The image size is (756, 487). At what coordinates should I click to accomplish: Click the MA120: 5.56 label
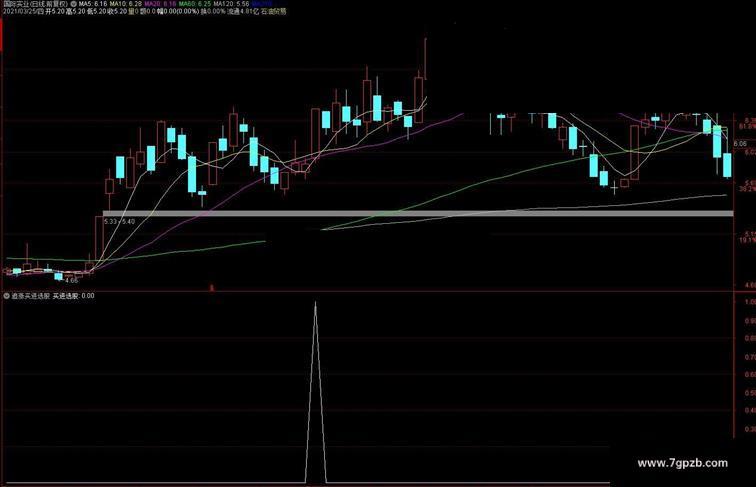231,3
